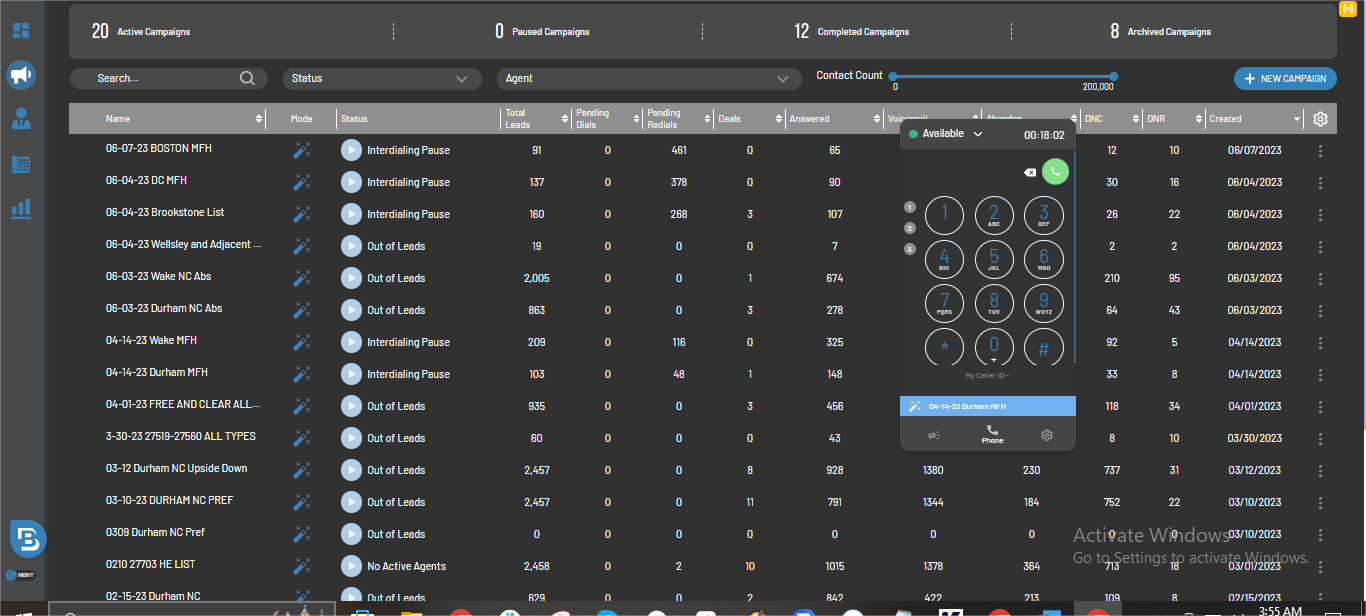Open the spreadsheet table sidebar icon
Image resolution: width=1366 pixels, height=616 pixels.
(21, 164)
